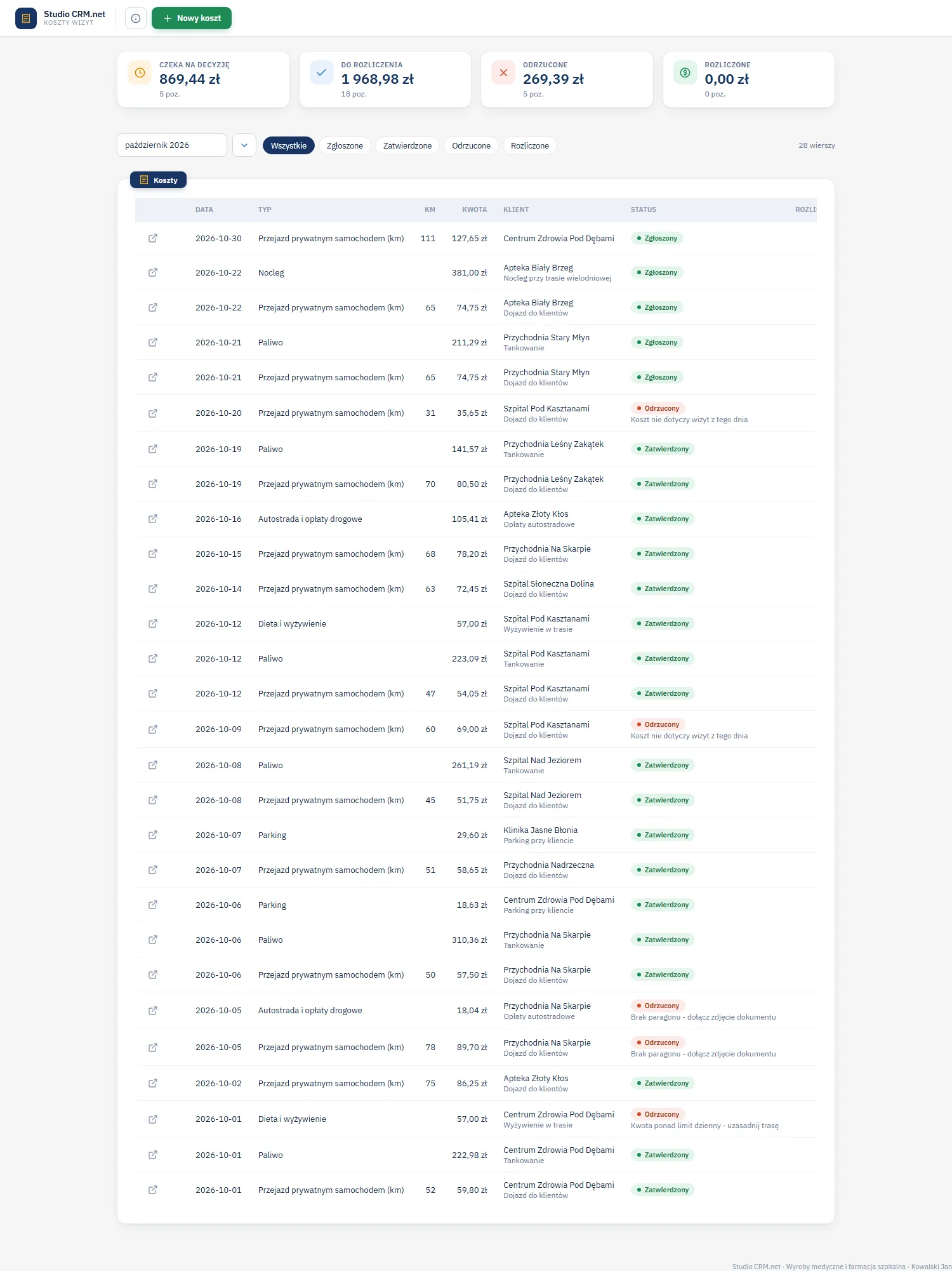The width and height of the screenshot is (952, 1271).
Task: Click the KWOTA column header
Action: pyautogui.click(x=475, y=210)
